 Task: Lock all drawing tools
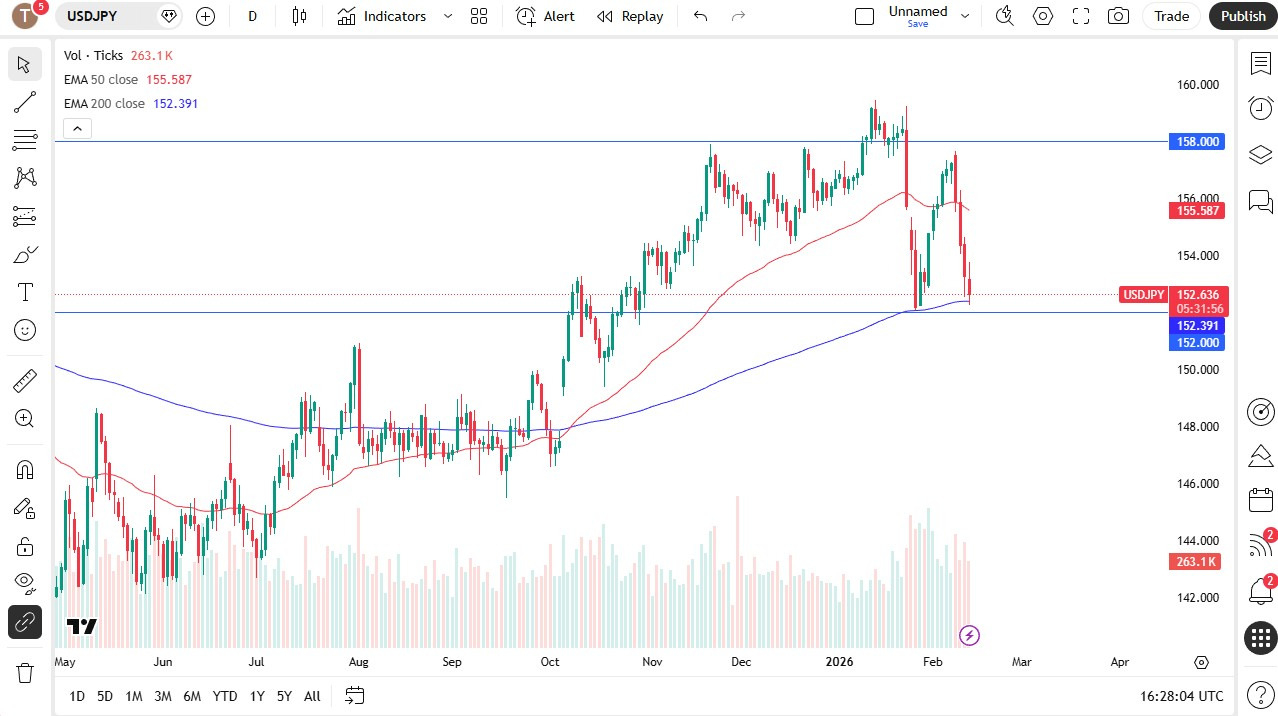[24, 546]
